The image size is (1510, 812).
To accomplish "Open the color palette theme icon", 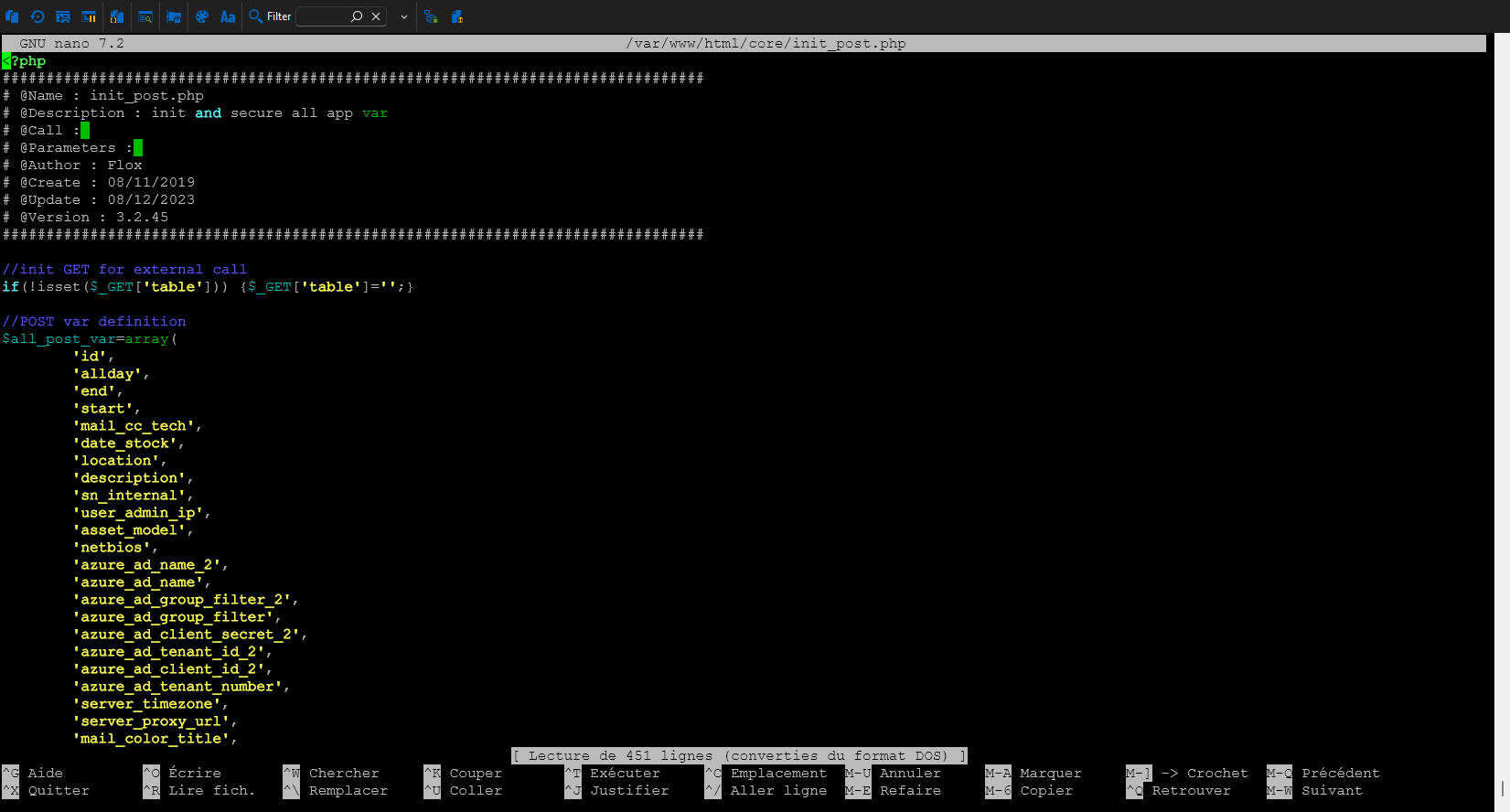I will pos(202,16).
